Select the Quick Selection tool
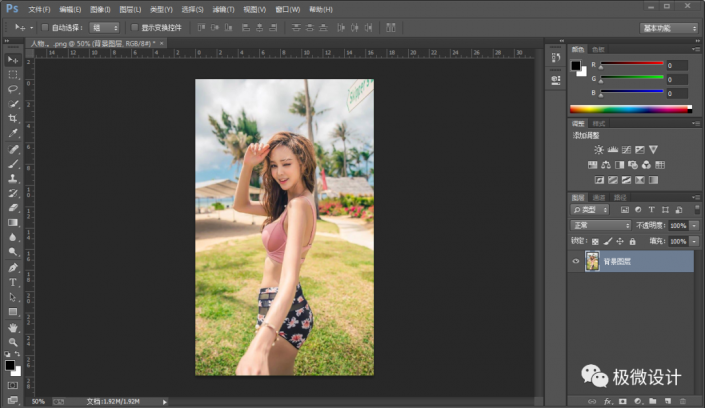 coord(13,104)
